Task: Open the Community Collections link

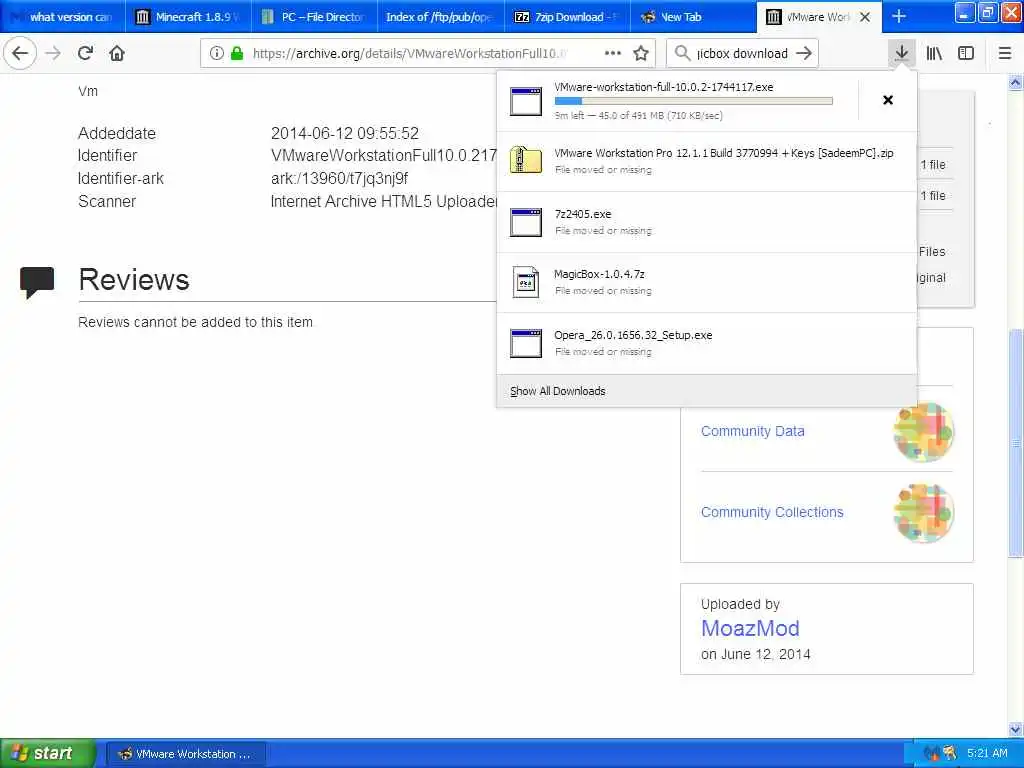Action: pyautogui.click(x=772, y=512)
